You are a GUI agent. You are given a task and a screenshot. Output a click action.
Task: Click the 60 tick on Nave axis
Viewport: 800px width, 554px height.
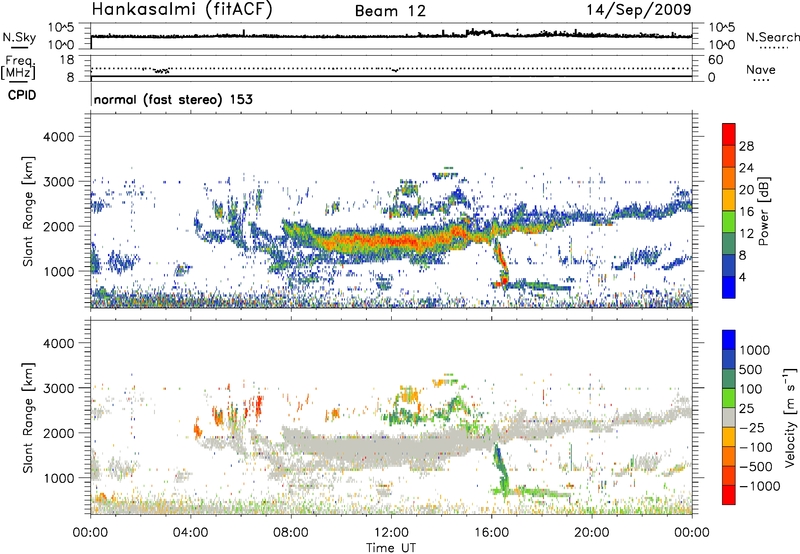click(715, 60)
